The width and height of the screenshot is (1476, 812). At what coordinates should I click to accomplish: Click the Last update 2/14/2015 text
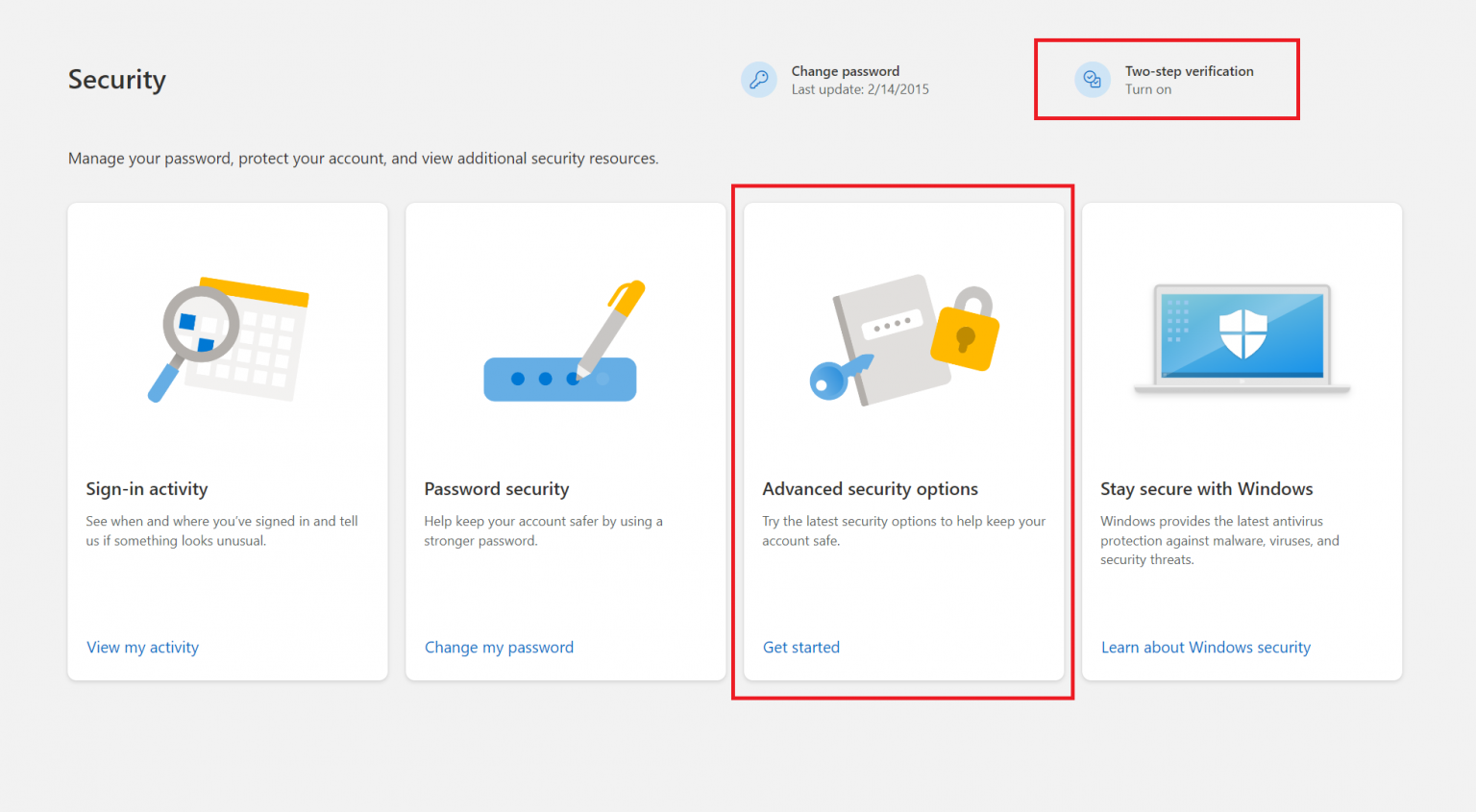pos(860,88)
